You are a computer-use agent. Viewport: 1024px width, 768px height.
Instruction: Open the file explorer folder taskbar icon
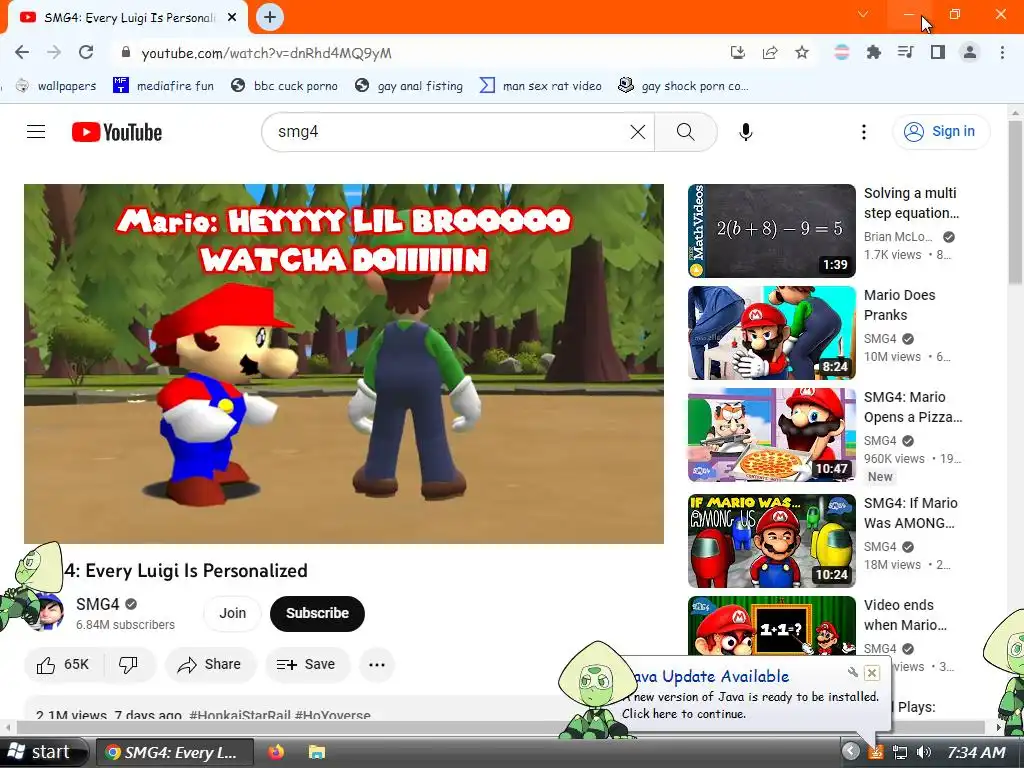[x=317, y=752]
